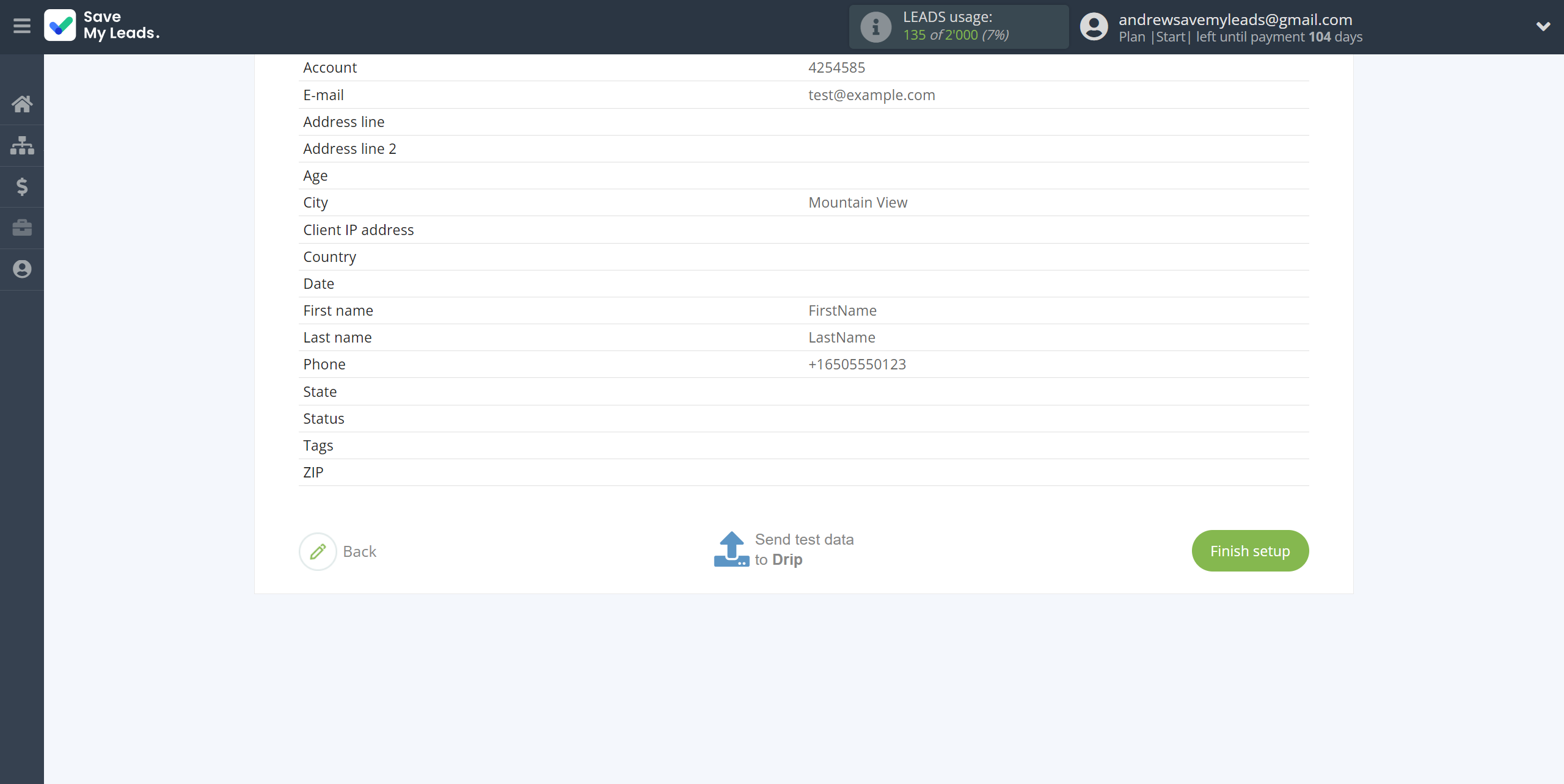Go Back to previous step
The width and height of the screenshot is (1564, 784).
(x=359, y=551)
